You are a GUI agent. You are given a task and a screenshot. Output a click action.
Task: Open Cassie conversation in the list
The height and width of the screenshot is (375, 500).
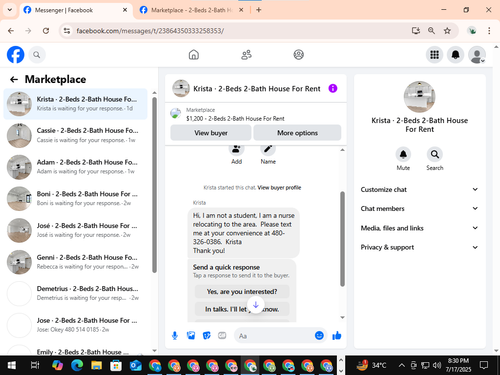tap(75, 135)
